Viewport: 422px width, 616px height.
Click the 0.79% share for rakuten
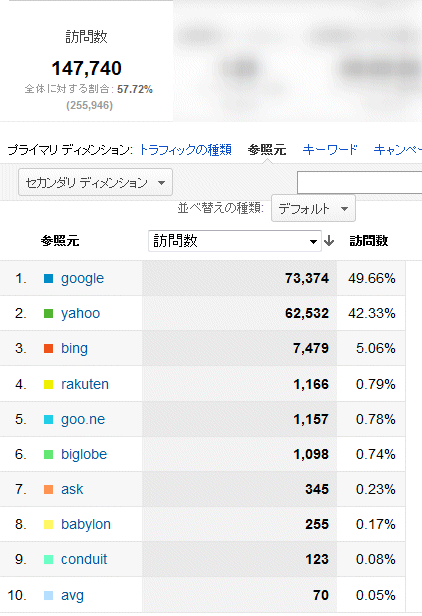[376, 384]
